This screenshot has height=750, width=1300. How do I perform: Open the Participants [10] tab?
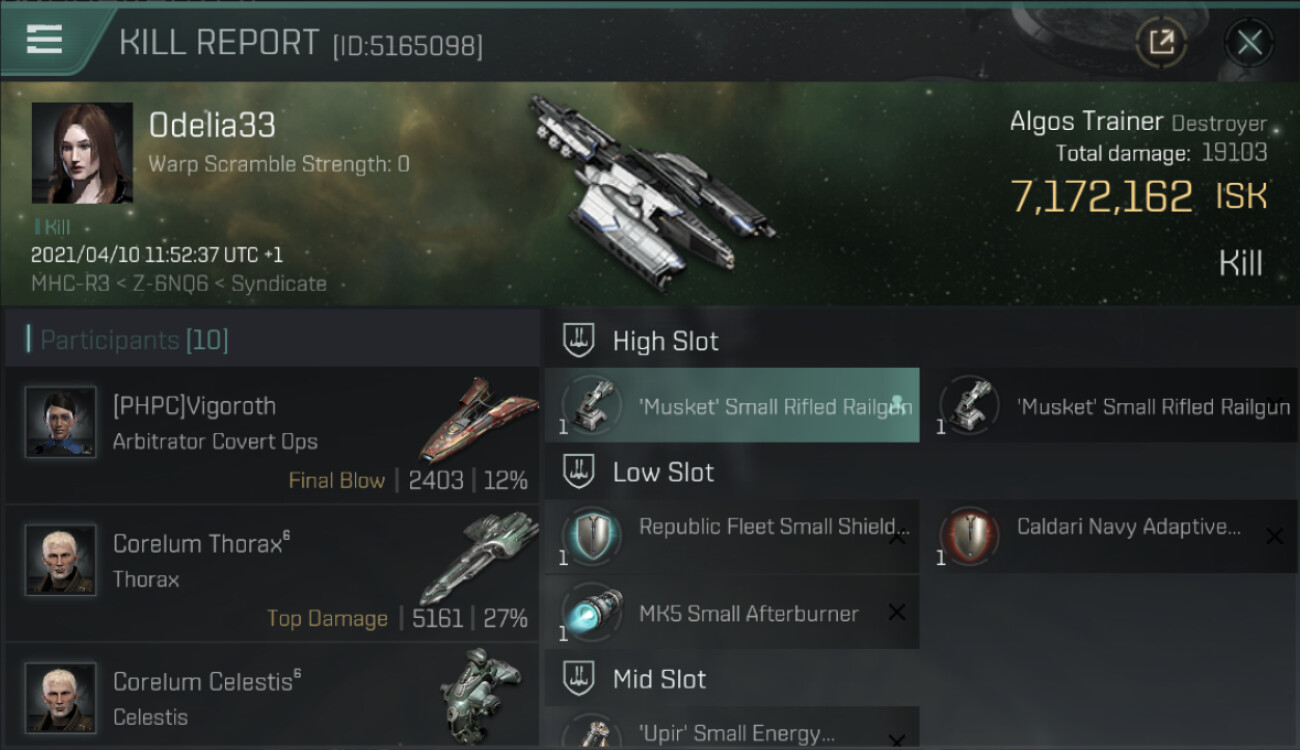(133, 340)
